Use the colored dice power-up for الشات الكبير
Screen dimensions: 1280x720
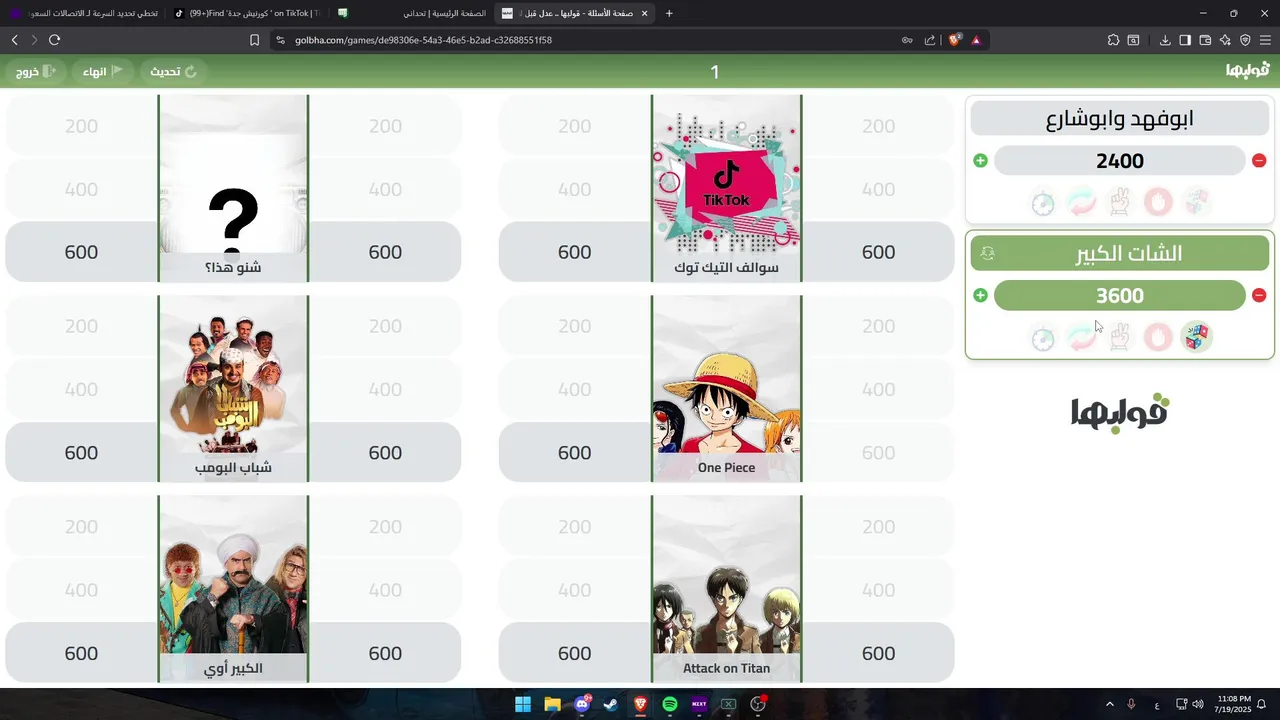point(1196,338)
